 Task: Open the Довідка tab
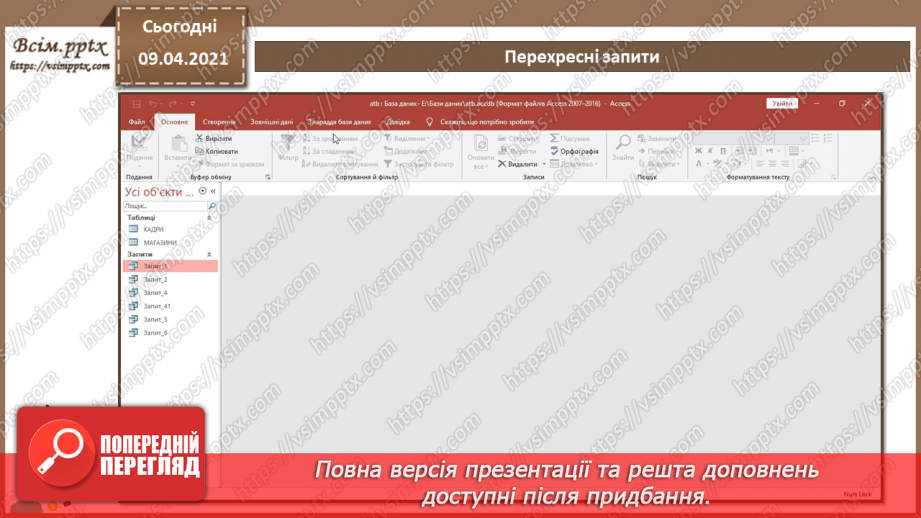(x=398, y=122)
